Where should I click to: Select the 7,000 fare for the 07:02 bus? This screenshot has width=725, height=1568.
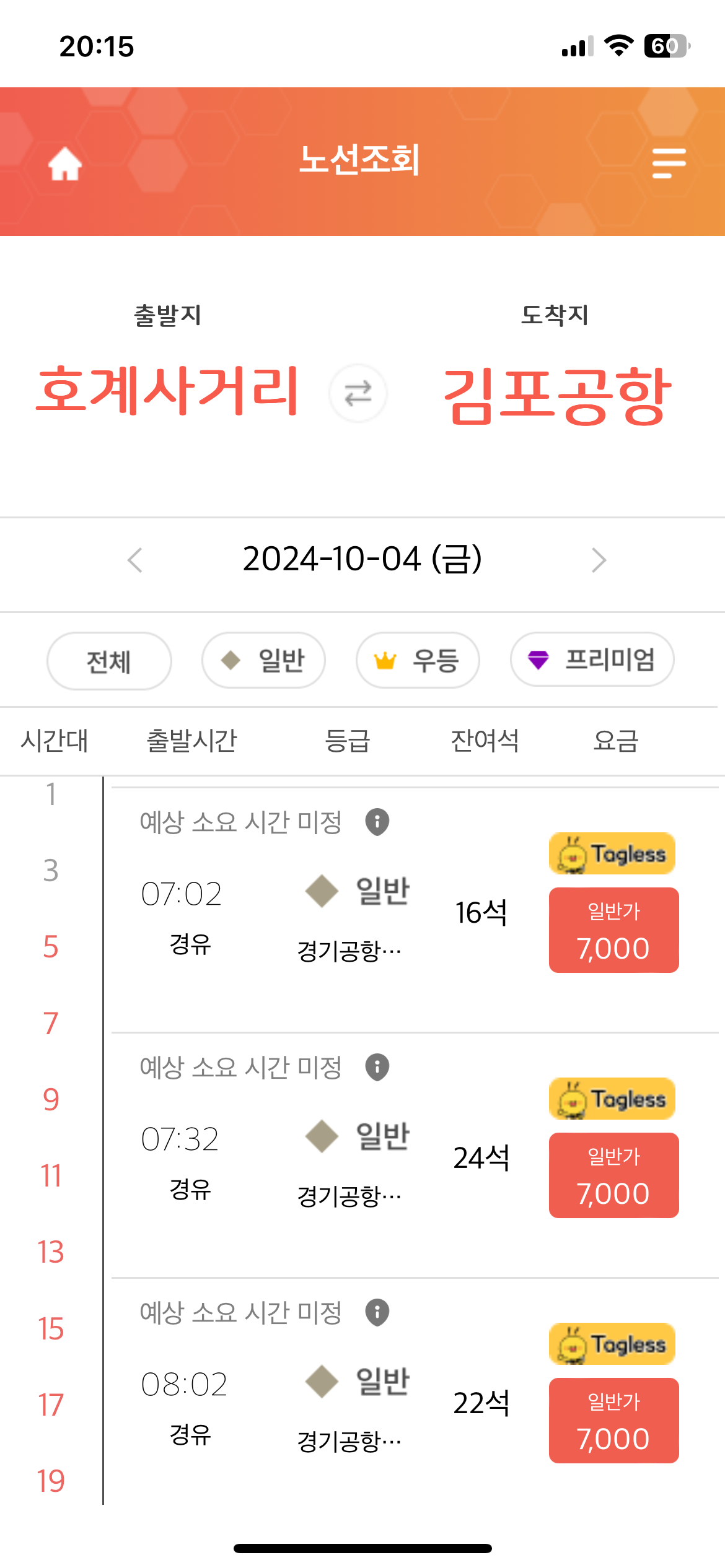(614, 930)
